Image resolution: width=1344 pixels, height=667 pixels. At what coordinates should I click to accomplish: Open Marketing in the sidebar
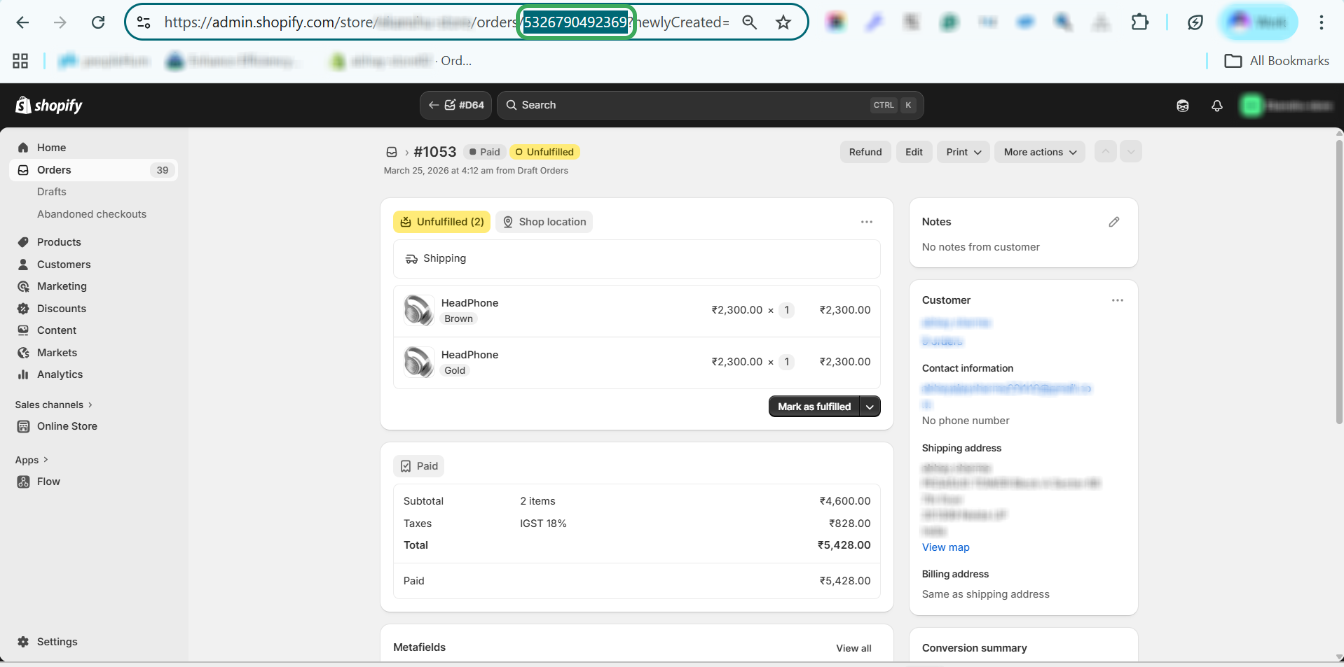(x=62, y=286)
